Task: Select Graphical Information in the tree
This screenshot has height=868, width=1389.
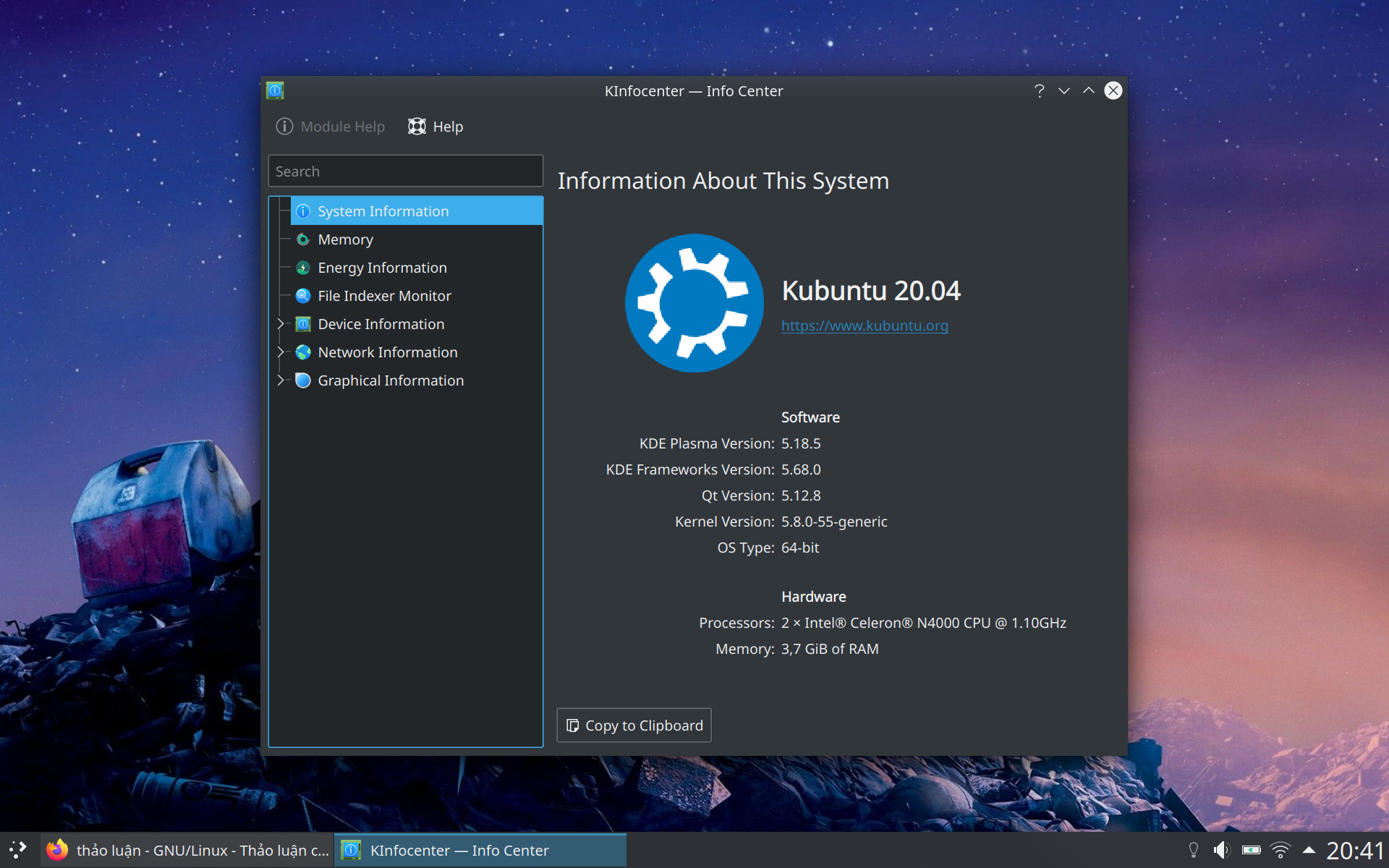Action: (417, 380)
